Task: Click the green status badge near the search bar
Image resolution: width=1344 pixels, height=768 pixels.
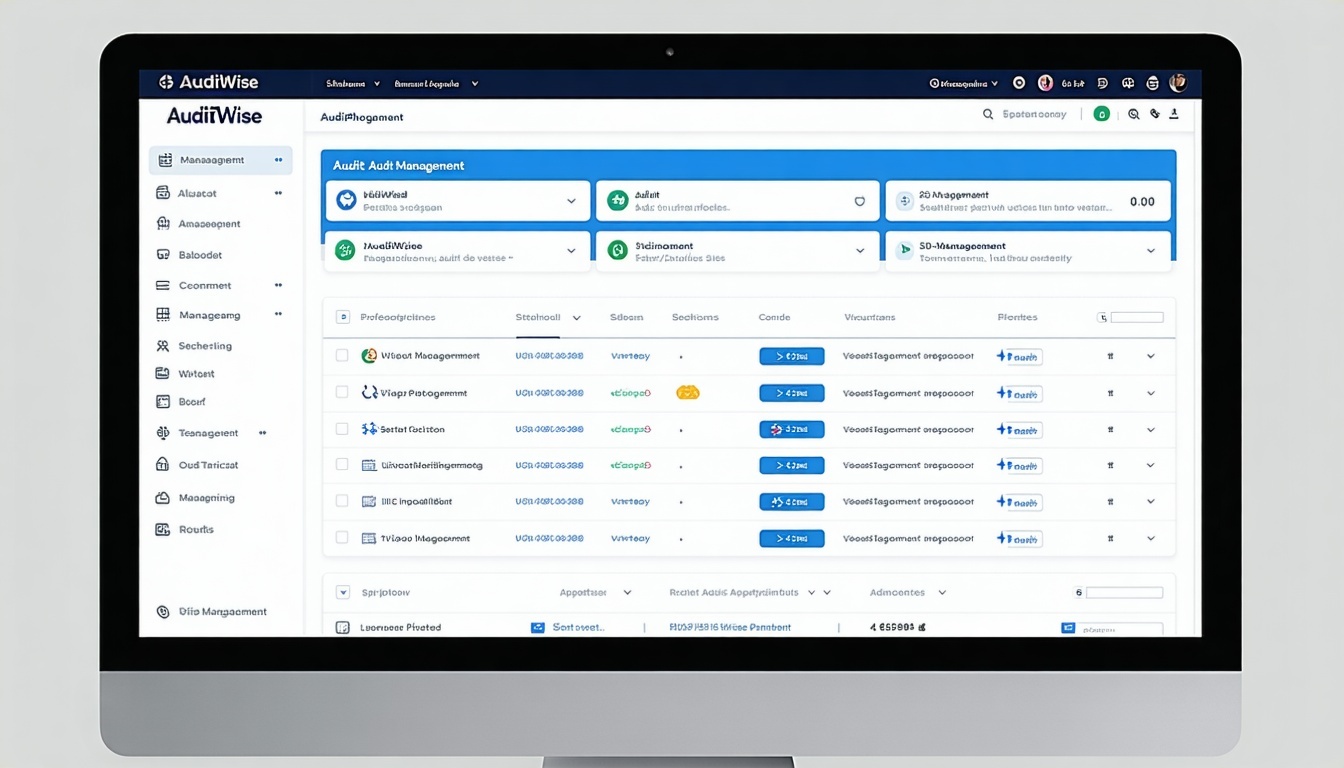Action: (1102, 114)
